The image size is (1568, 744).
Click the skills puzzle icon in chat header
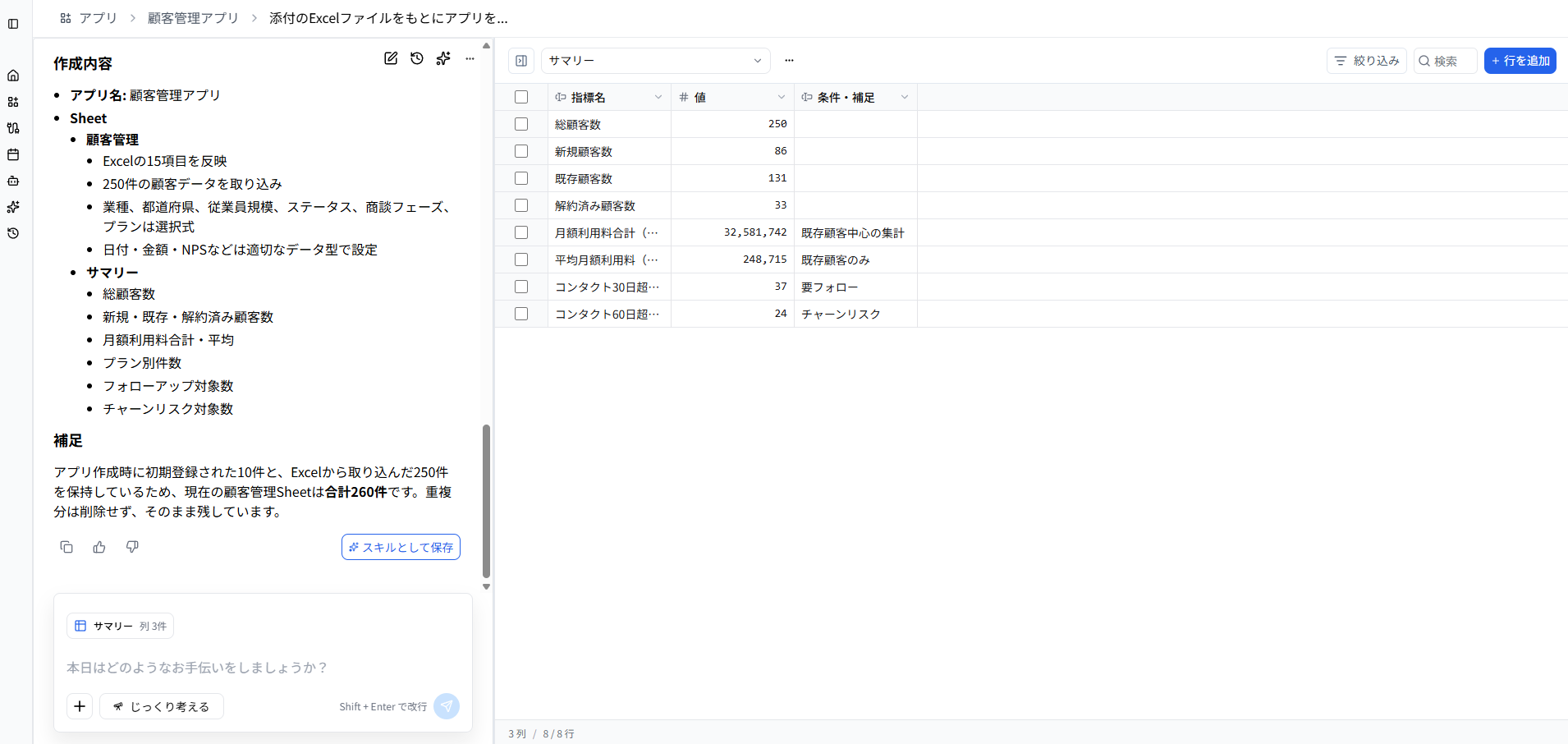coord(443,58)
